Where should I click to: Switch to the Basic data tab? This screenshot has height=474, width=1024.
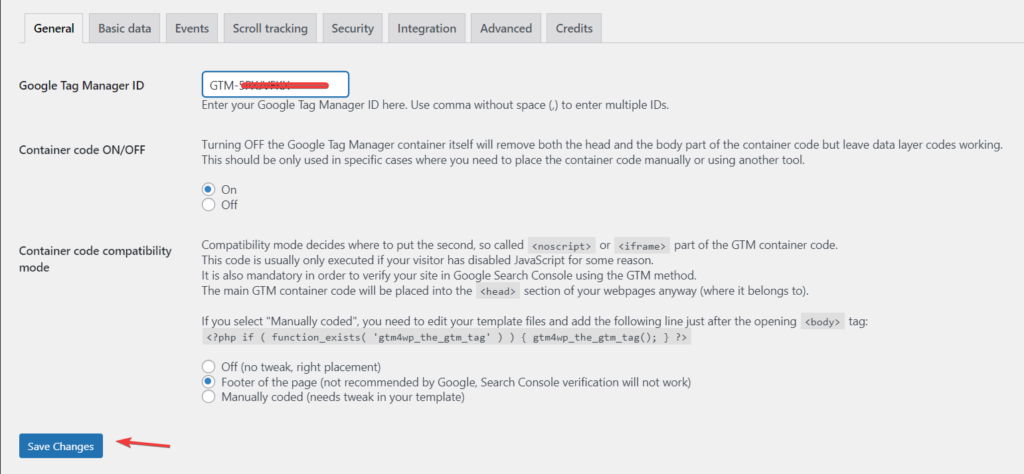point(124,28)
